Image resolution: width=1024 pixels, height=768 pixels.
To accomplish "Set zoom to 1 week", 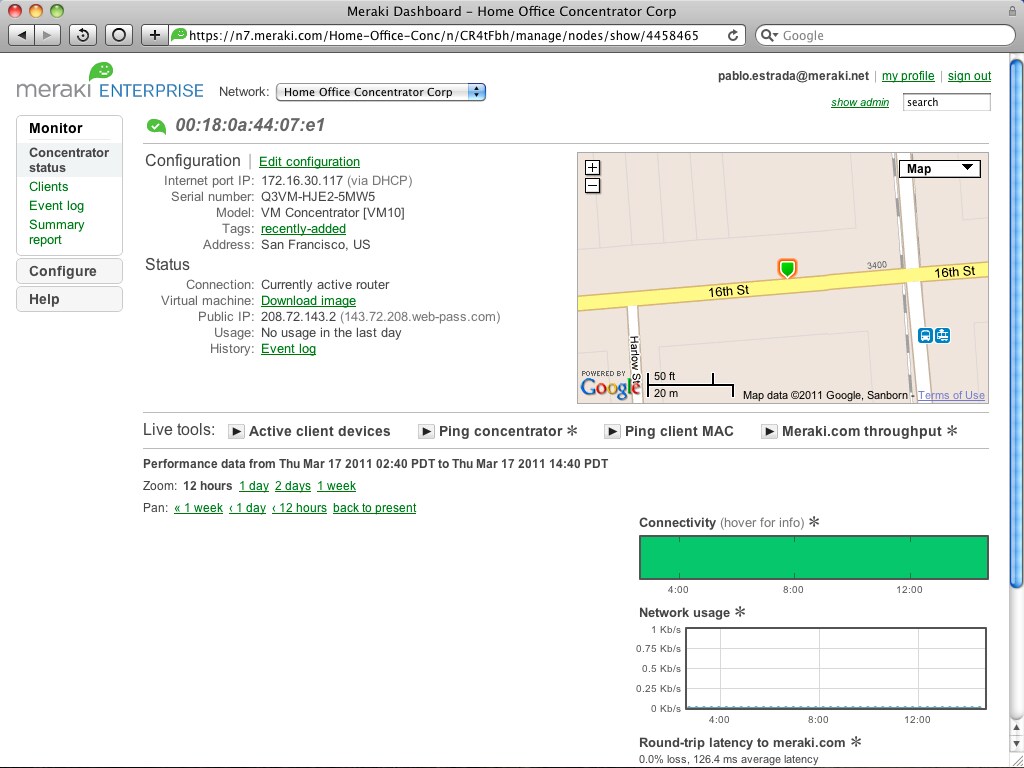I will (336, 486).
